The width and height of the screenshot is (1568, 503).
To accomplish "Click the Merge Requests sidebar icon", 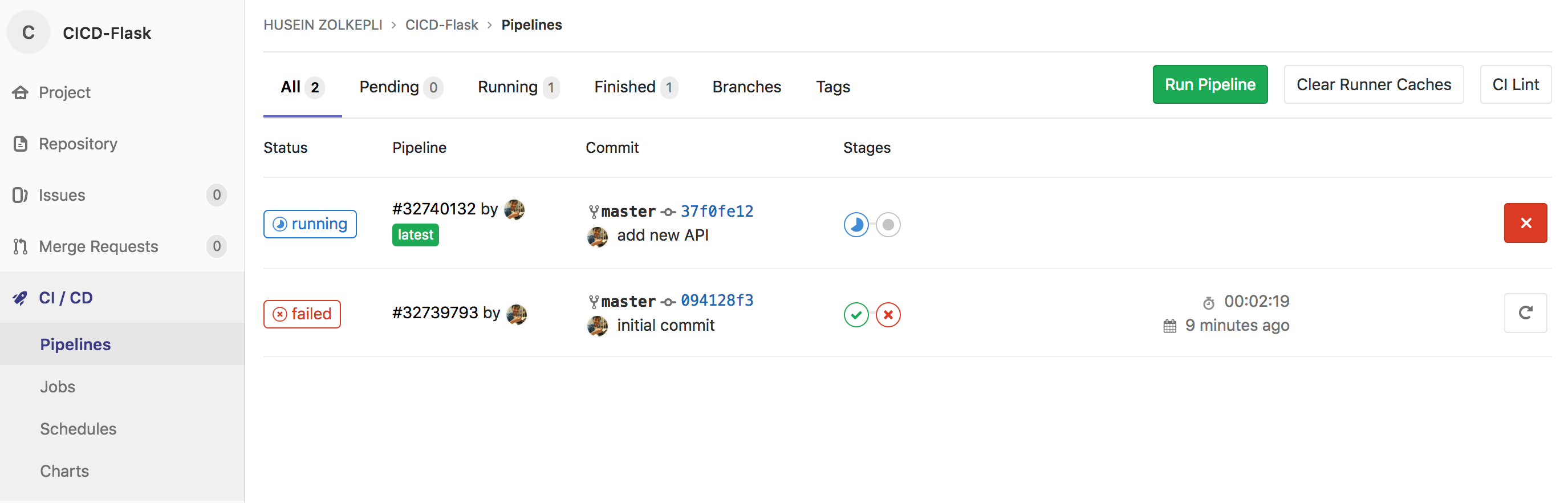I will 20,246.
